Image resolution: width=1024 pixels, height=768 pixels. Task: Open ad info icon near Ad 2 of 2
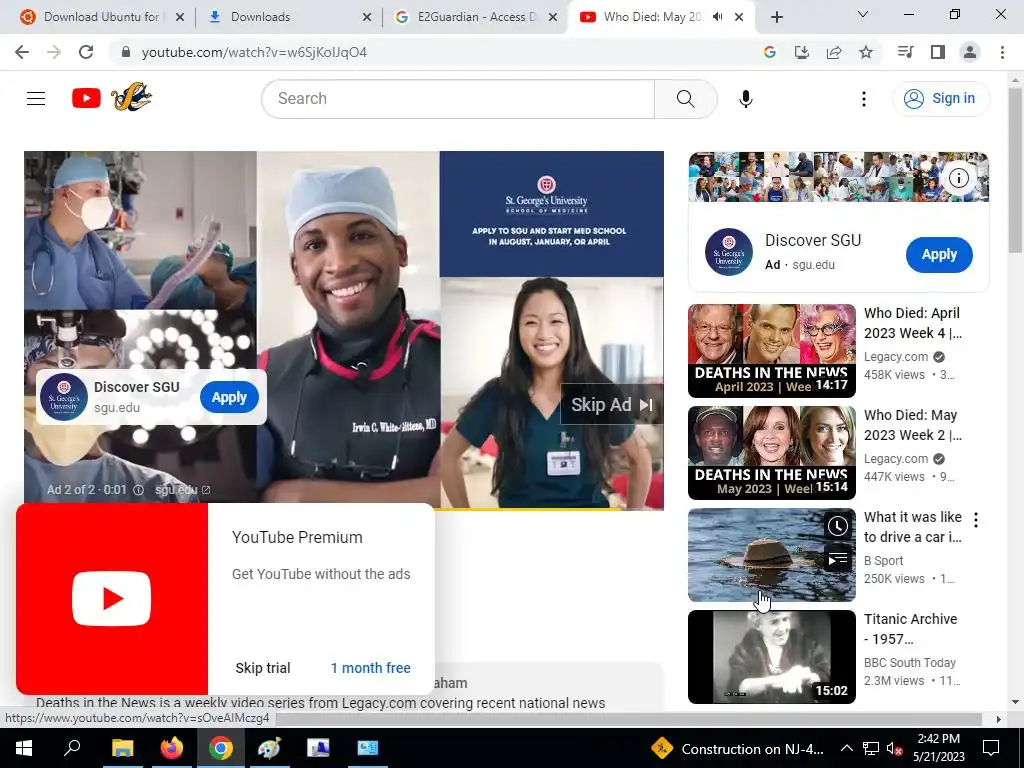pyautogui.click(x=138, y=490)
